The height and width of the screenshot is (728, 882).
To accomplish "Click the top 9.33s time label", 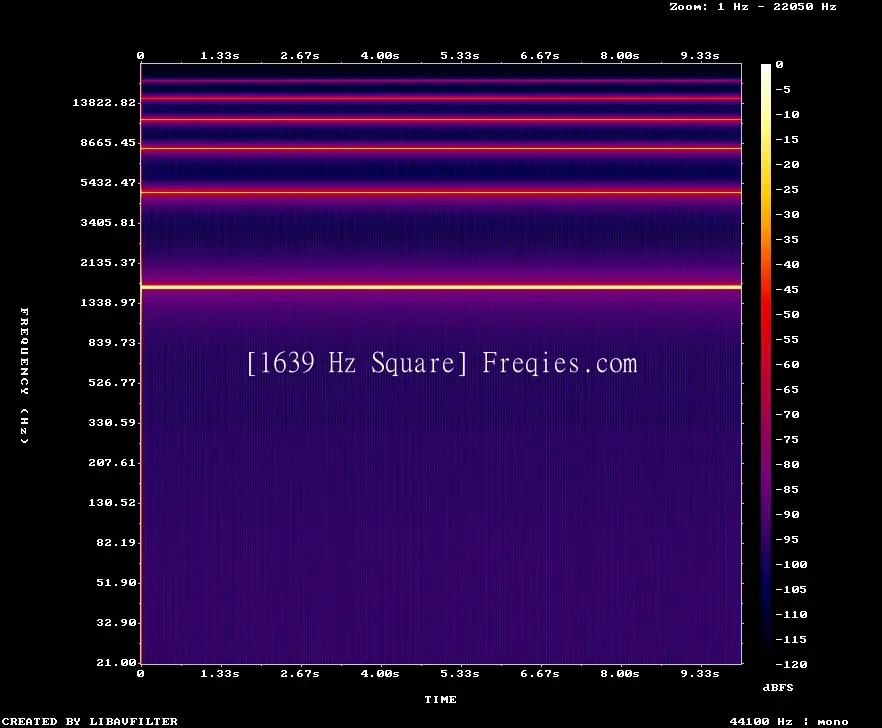I will coord(700,55).
